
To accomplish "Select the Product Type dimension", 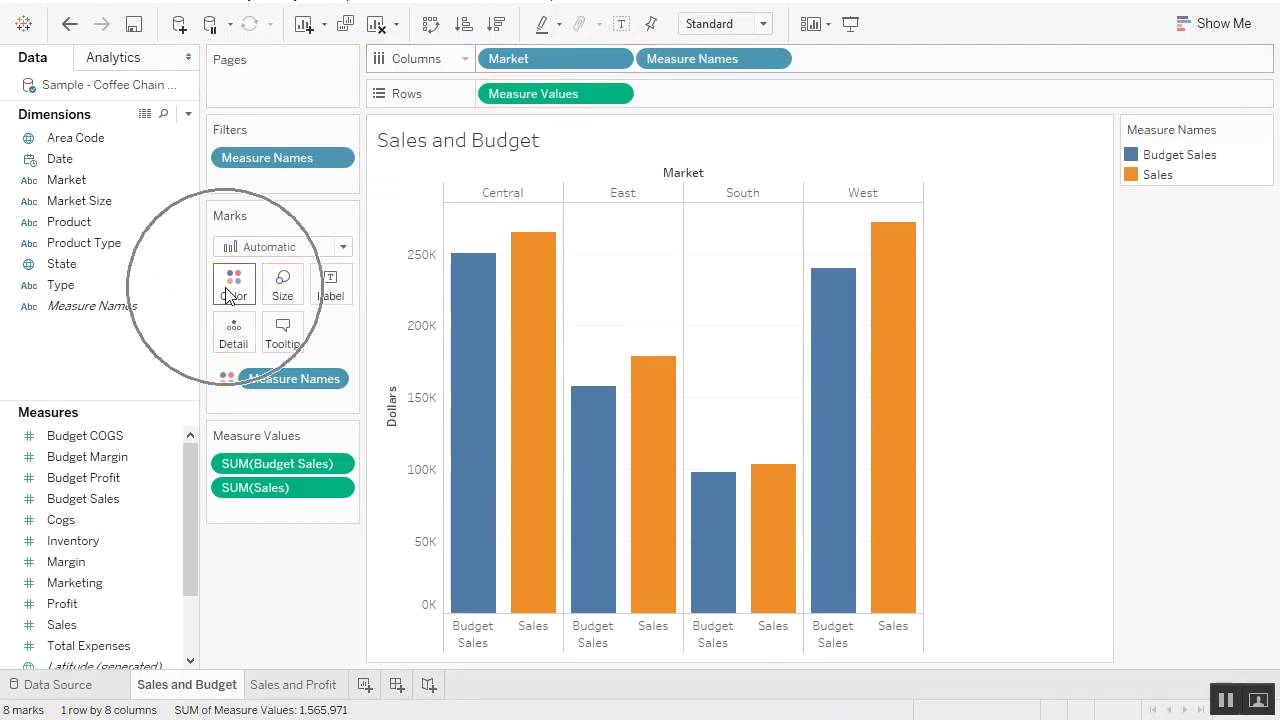I will (84, 243).
